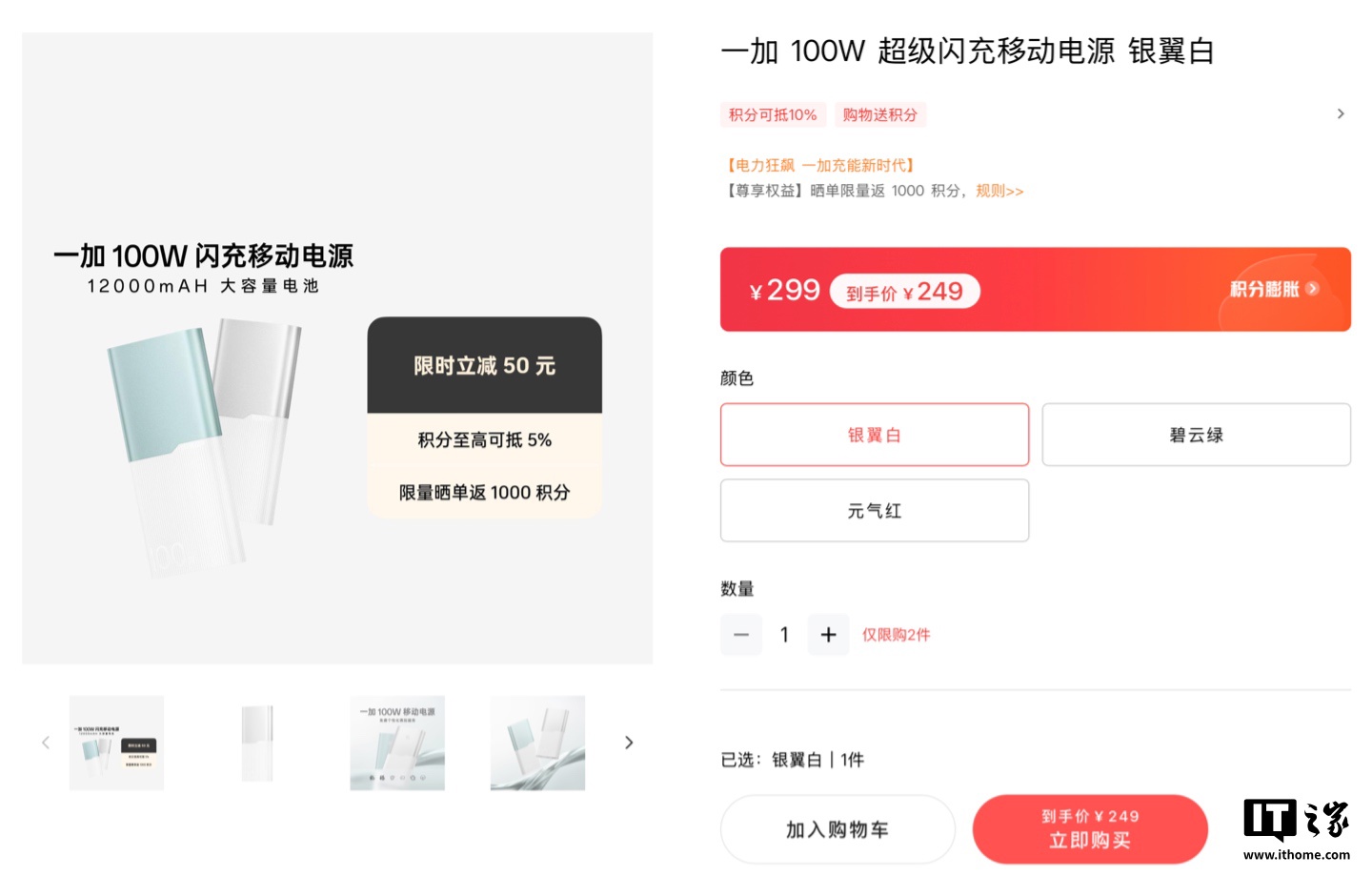Select the fourth lifestyle thumbnail
Image resolution: width=1372 pixels, height=876 pixels.
coord(537,743)
